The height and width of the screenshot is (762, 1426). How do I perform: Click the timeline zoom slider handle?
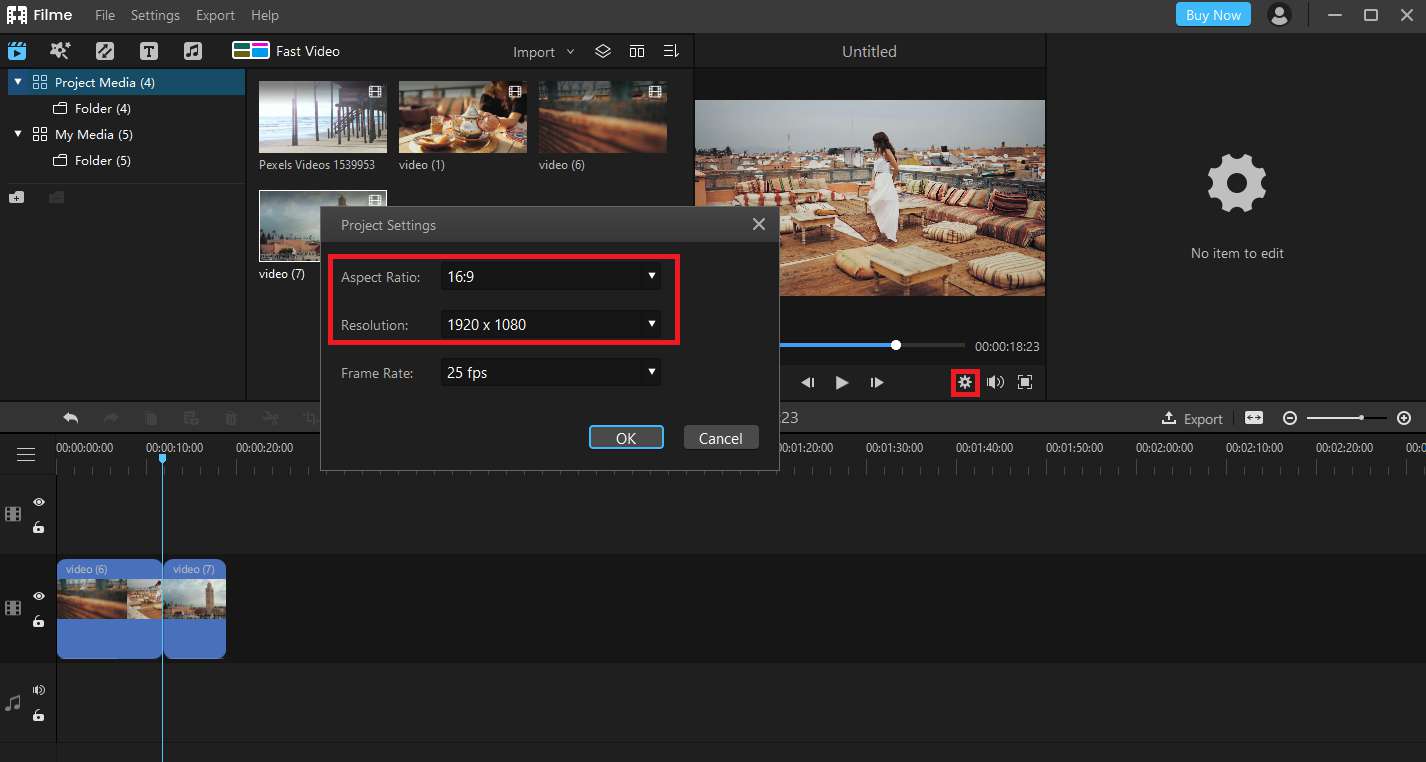click(1361, 418)
